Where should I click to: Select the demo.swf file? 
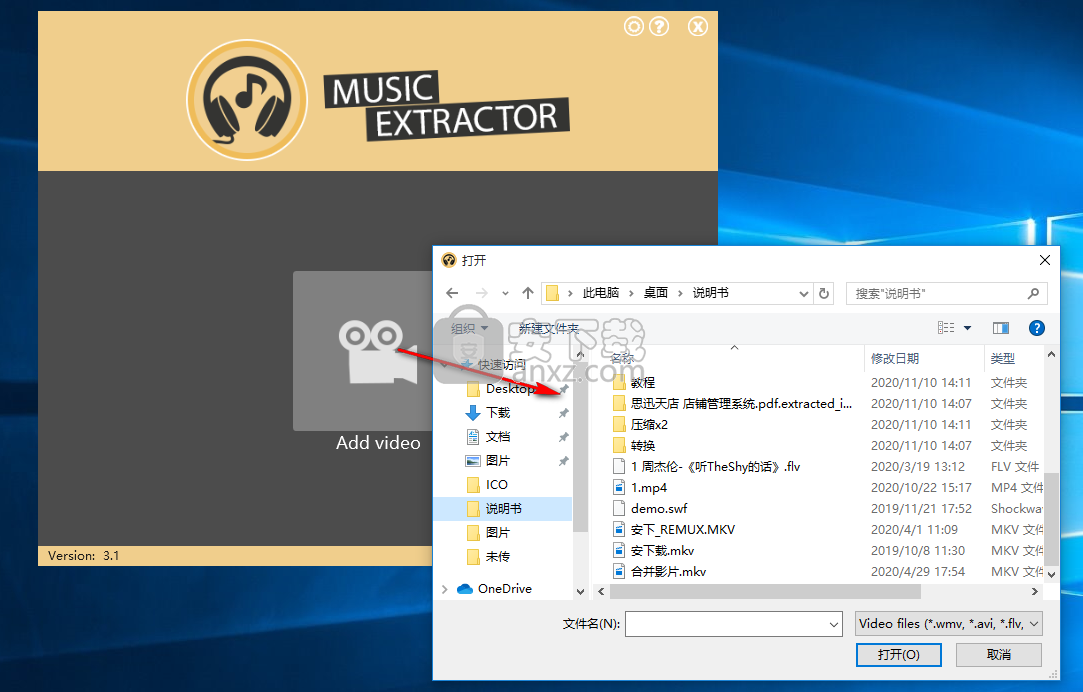click(659, 508)
